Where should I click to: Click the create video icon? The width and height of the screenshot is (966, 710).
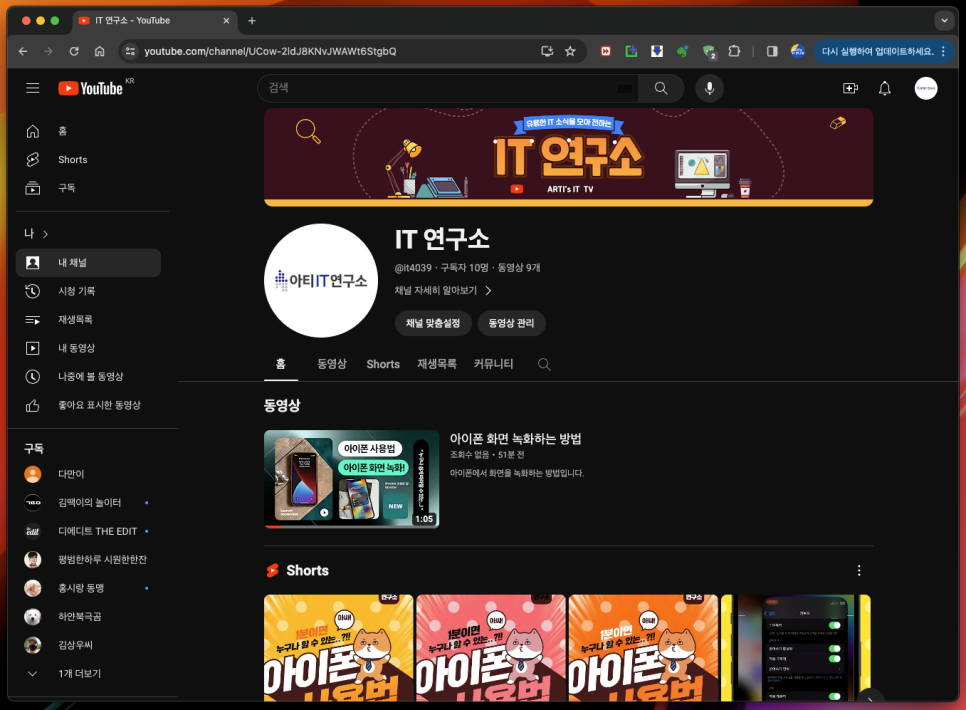click(x=850, y=88)
